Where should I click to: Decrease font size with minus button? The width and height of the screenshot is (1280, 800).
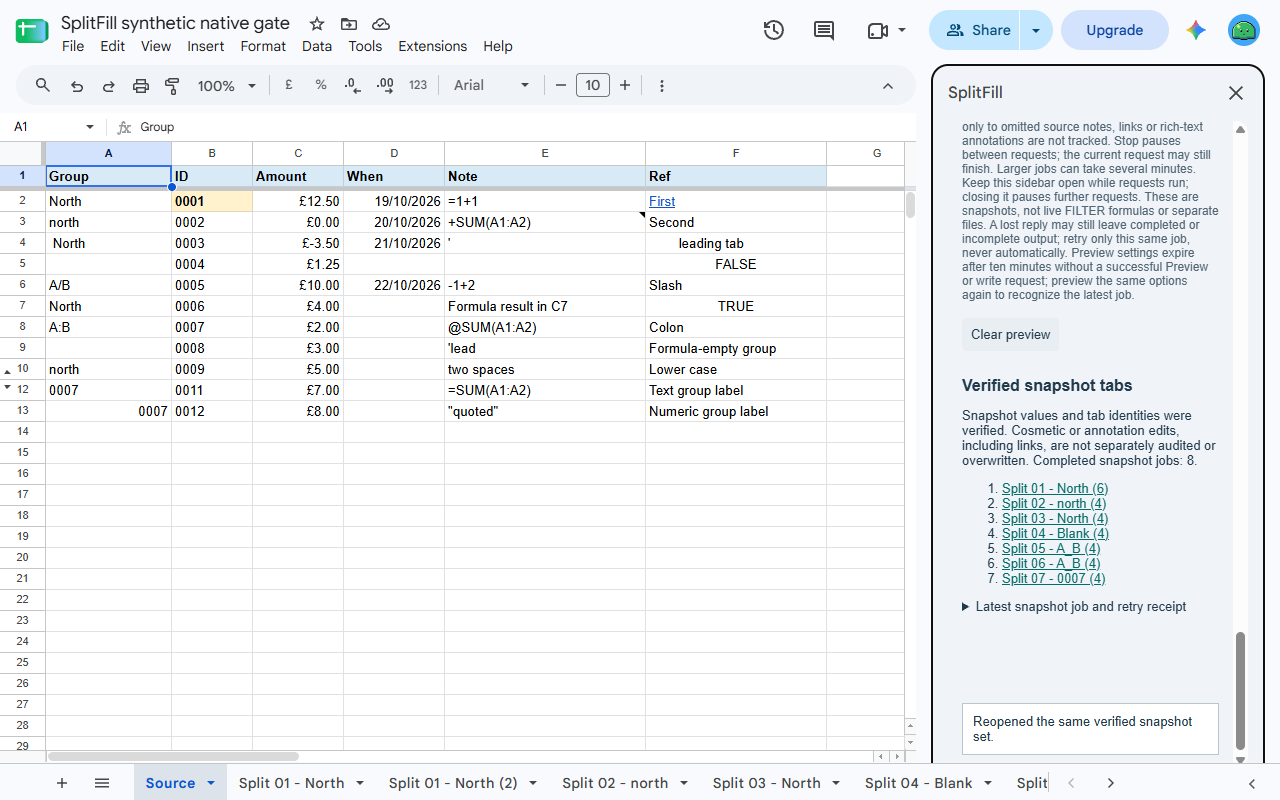[561, 86]
